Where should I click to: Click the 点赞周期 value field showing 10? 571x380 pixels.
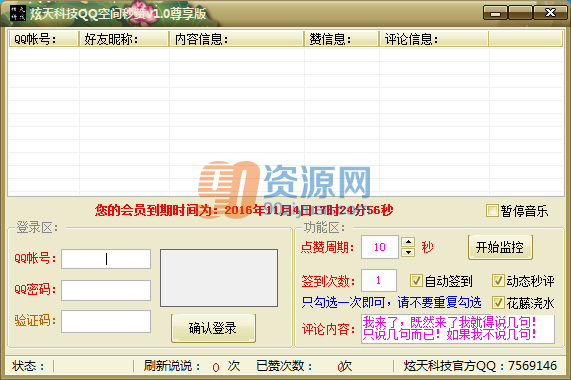380,247
